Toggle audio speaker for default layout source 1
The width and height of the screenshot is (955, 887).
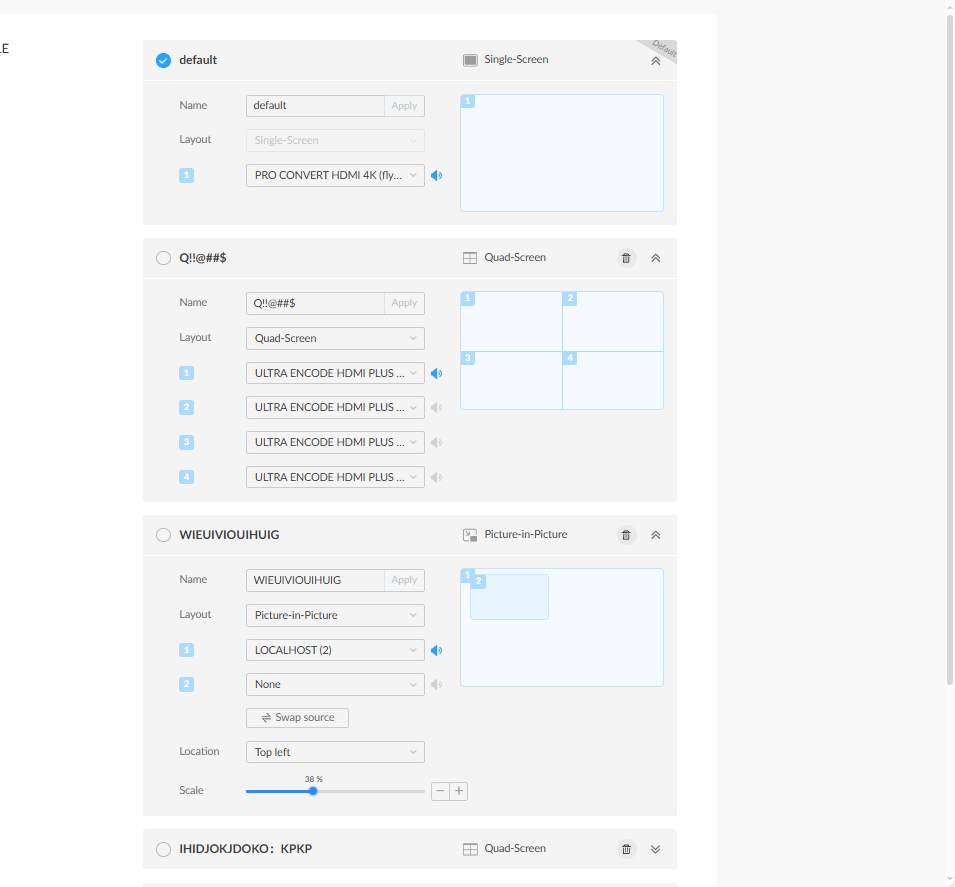pyautogui.click(x=436, y=176)
